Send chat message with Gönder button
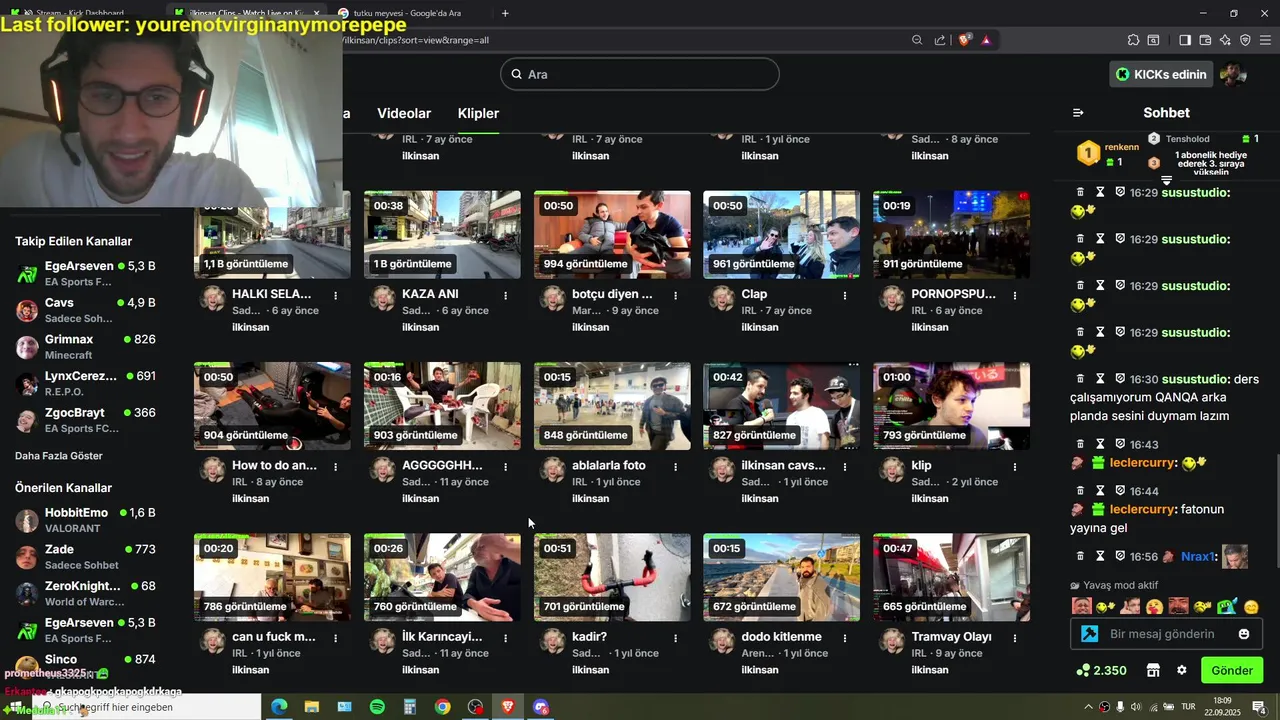 (1232, 670)
